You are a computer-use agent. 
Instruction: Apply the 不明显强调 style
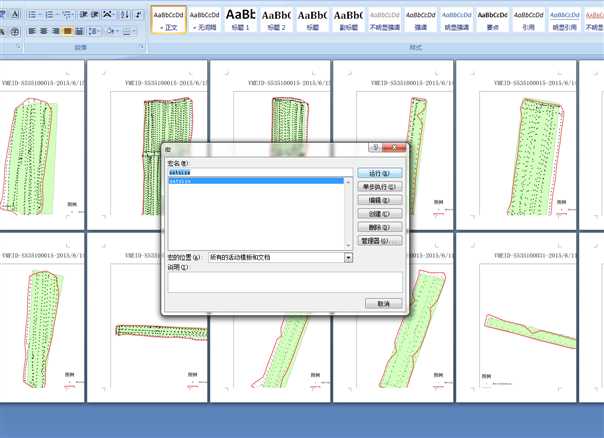pos(384,20)
